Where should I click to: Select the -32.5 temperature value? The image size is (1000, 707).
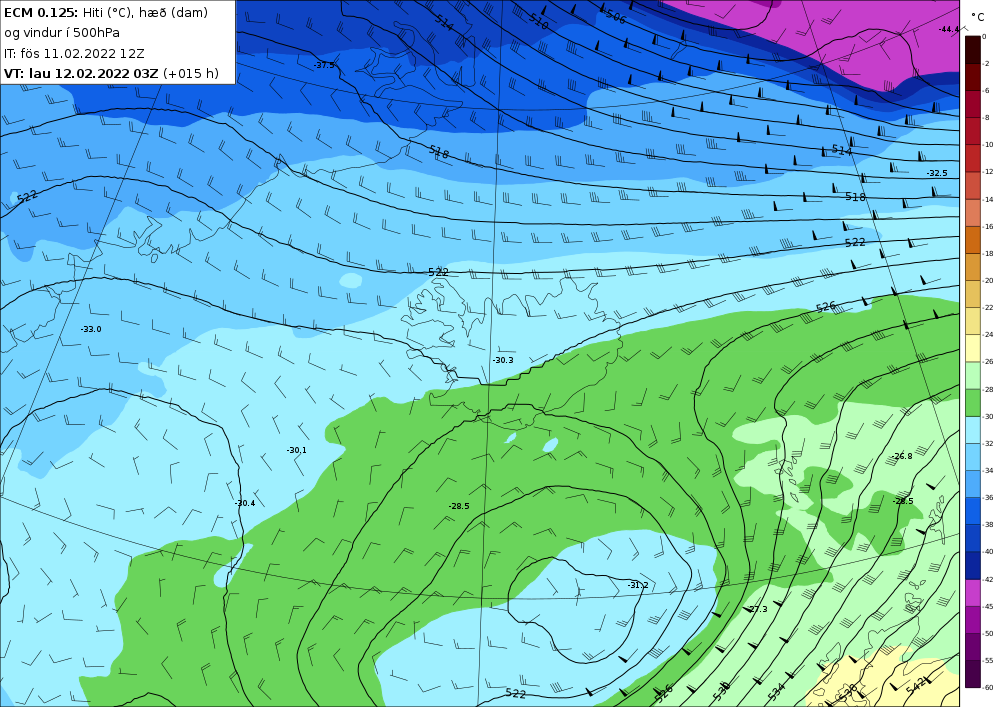tap(937, 173)
